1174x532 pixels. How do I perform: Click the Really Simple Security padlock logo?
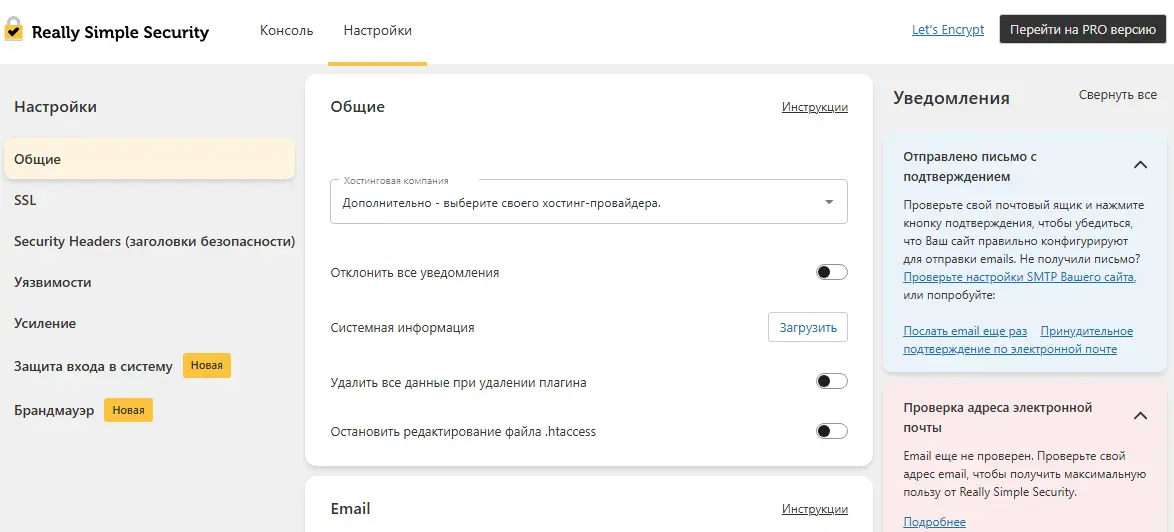coord(14,31)
